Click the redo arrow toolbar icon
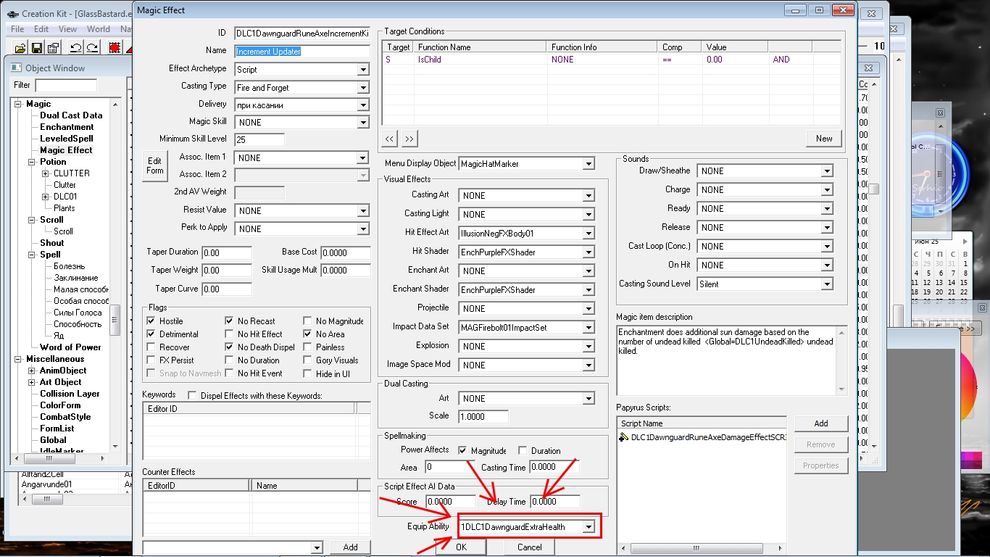This screenshot has height=557, width=990. [x=94, y=48]
